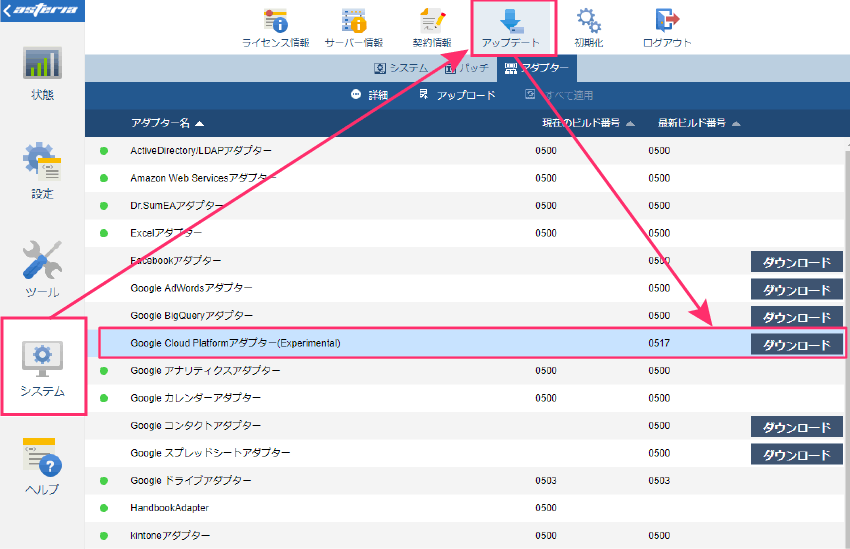This screenshot has width=850, height=549.
Task: Select the Google アナリティクスアダプター row
Action: coord(466,371)
